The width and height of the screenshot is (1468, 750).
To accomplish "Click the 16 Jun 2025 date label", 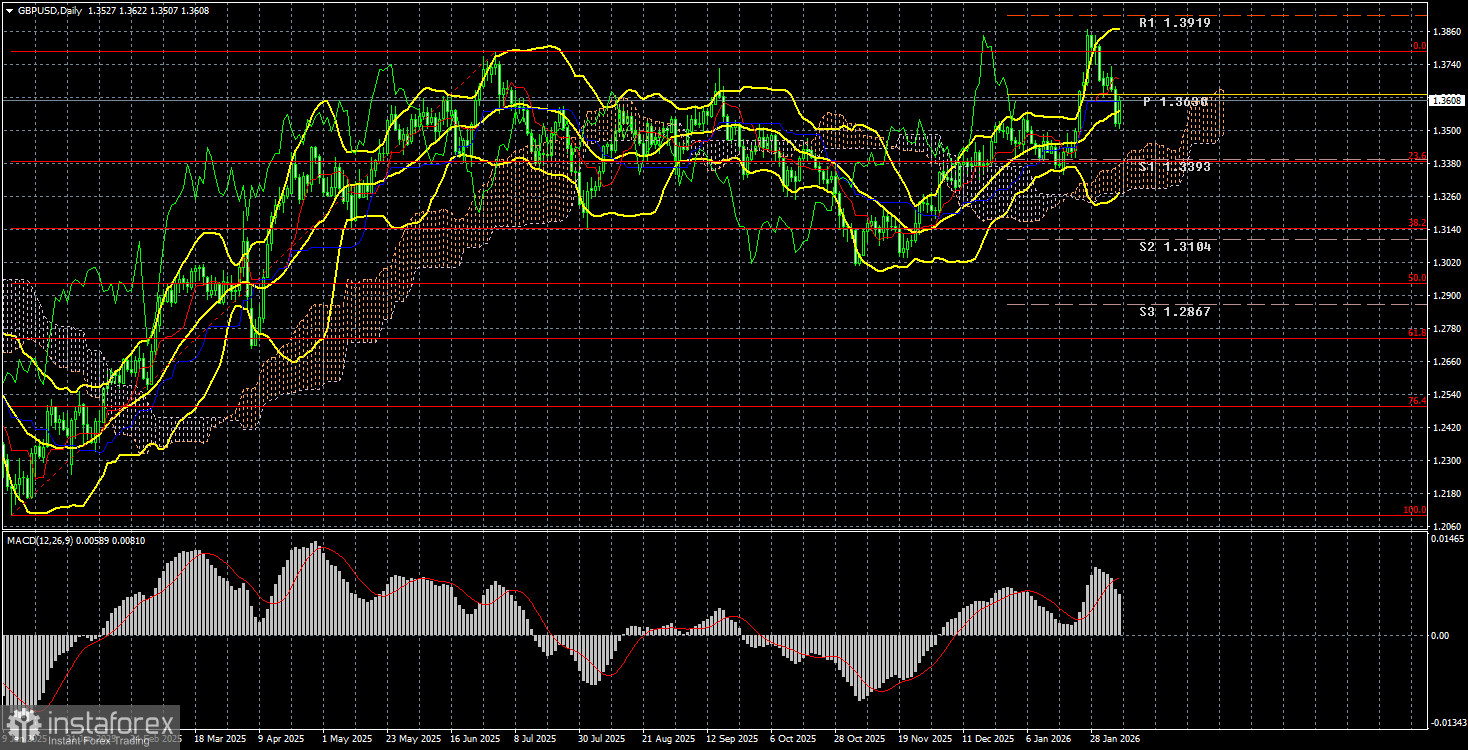I will (x=475, y=739).
